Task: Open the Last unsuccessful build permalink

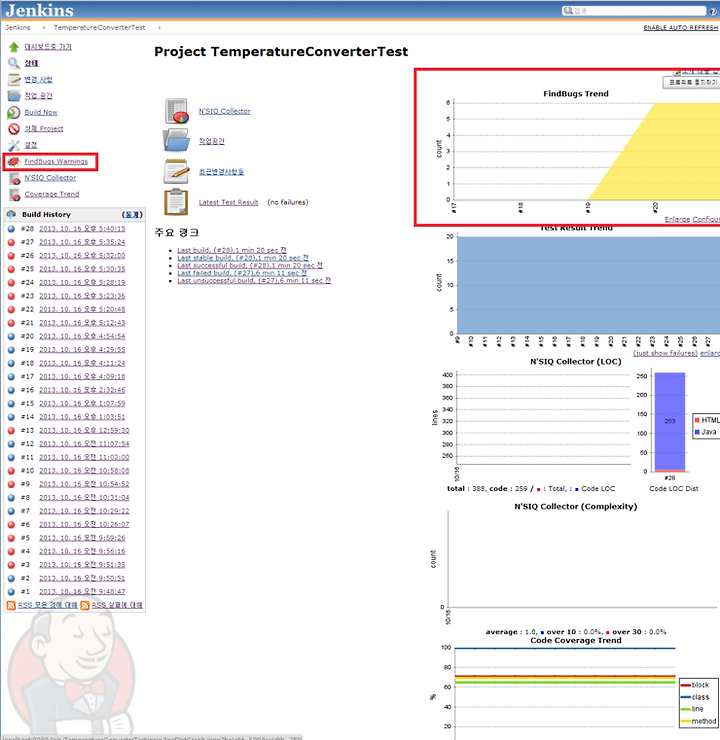Action: tap(254, 280)
